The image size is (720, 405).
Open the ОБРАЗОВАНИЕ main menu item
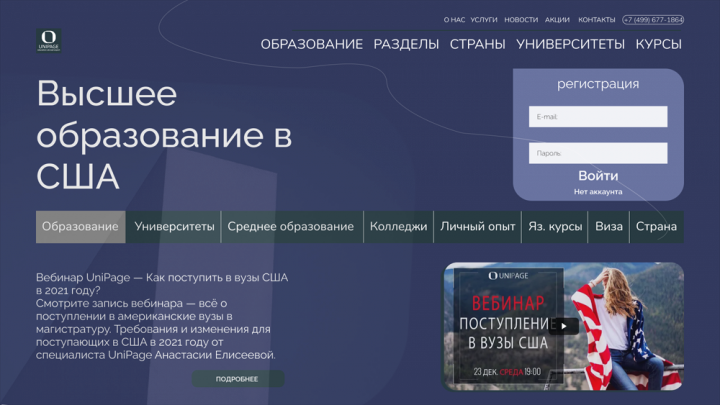tap(312, 44)
